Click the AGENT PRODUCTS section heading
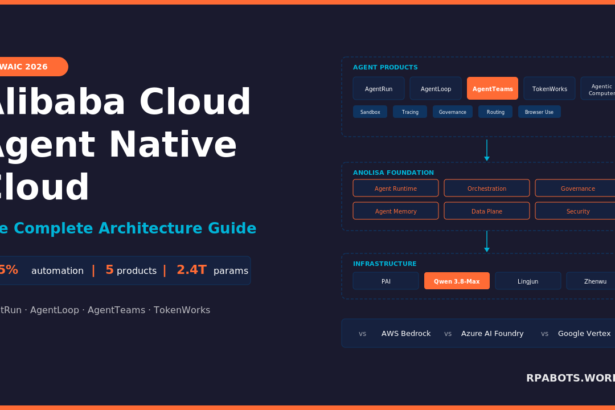The image size is (615, 410). [385, 67]
